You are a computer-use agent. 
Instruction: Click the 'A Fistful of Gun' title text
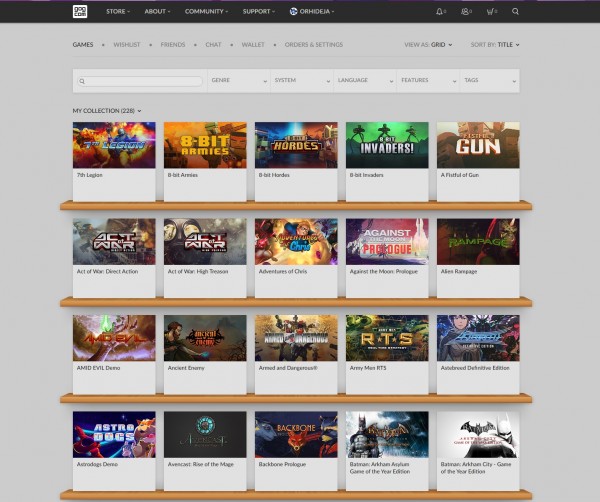(x=460, y=175)
